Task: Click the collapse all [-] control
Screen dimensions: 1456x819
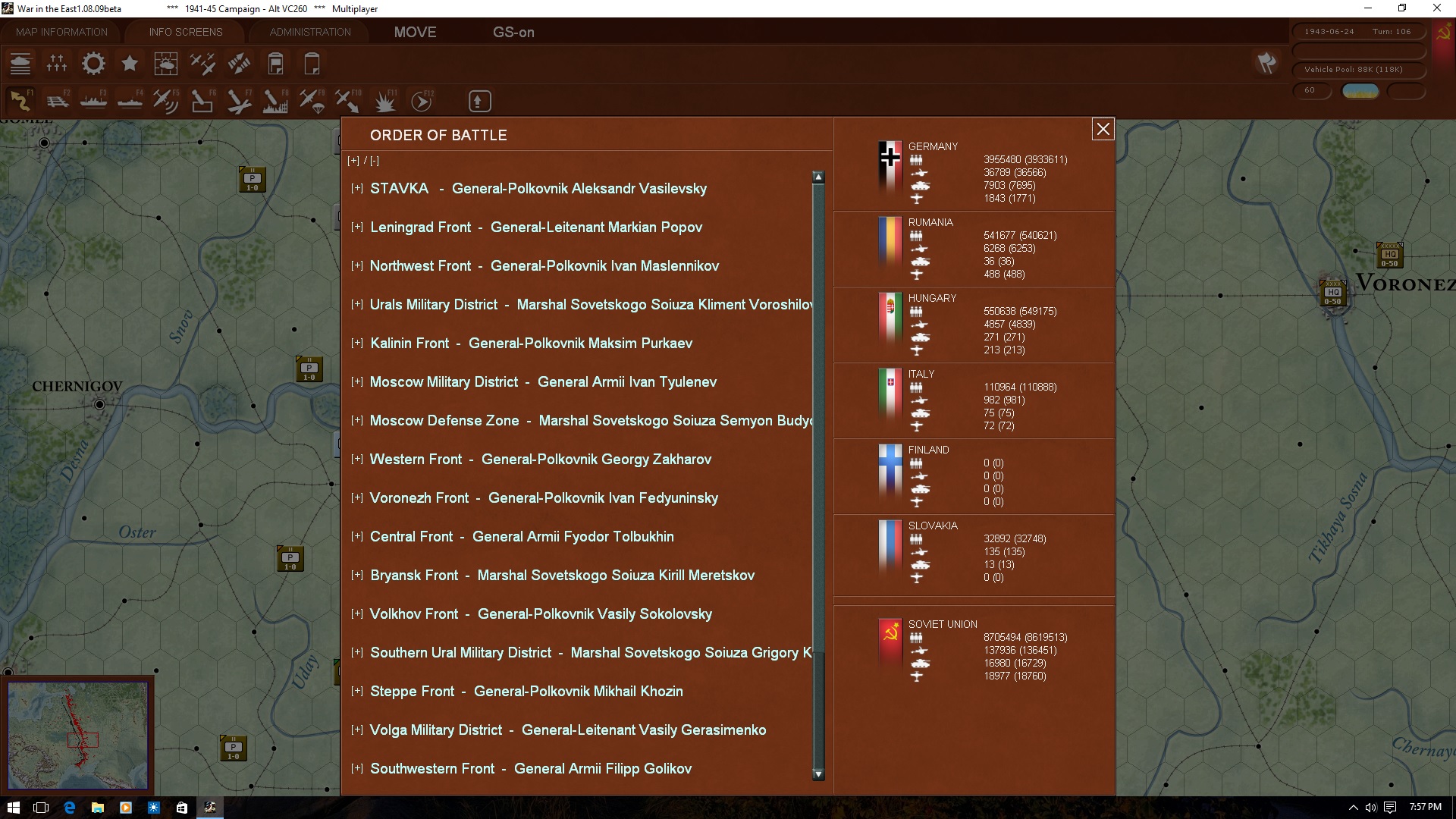Action: [x=375, y=161]
